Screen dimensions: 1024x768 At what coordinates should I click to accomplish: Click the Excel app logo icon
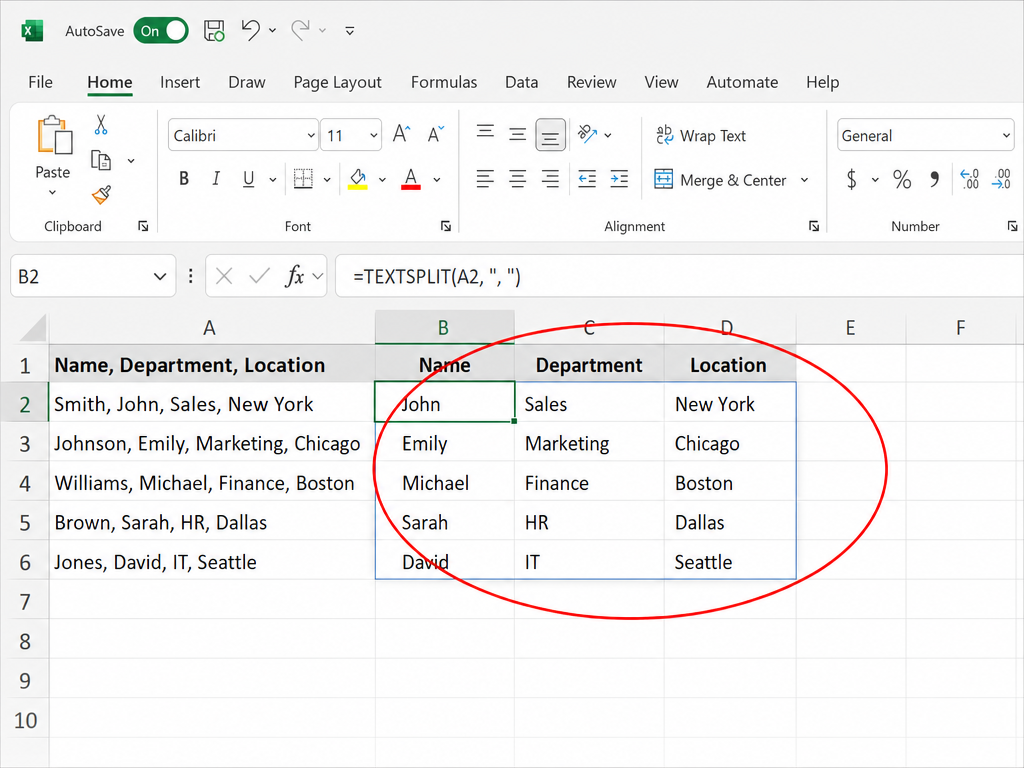pos(32,31)
